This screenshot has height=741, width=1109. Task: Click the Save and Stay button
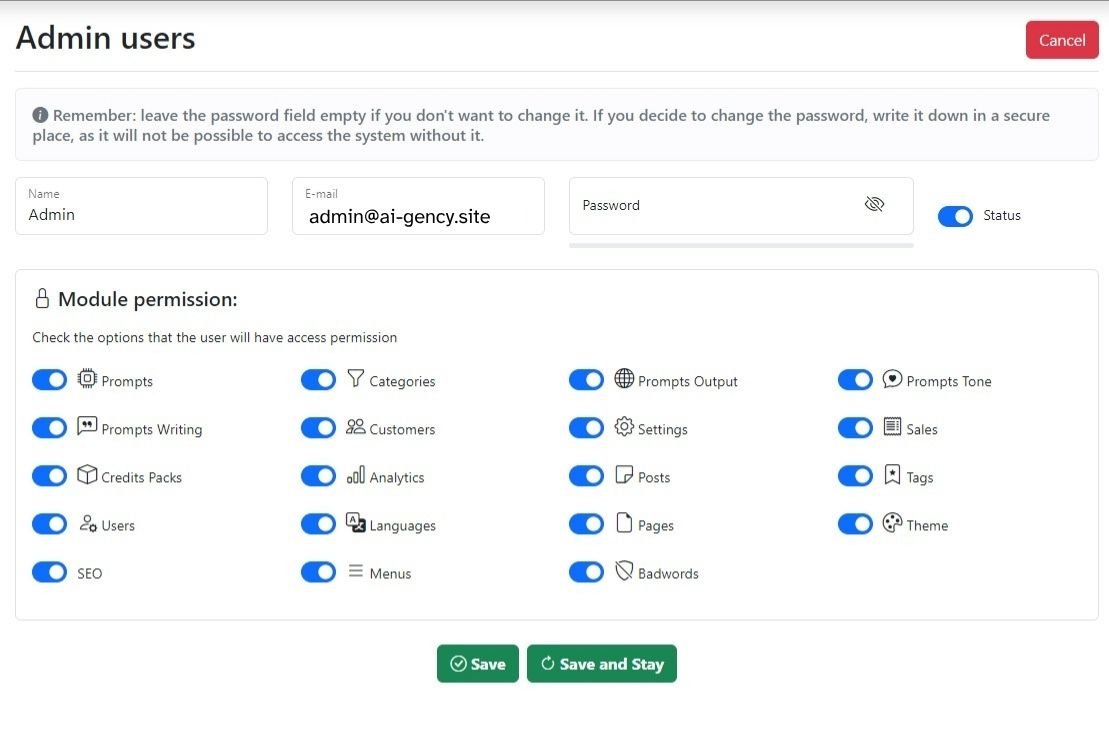[602, 664]
